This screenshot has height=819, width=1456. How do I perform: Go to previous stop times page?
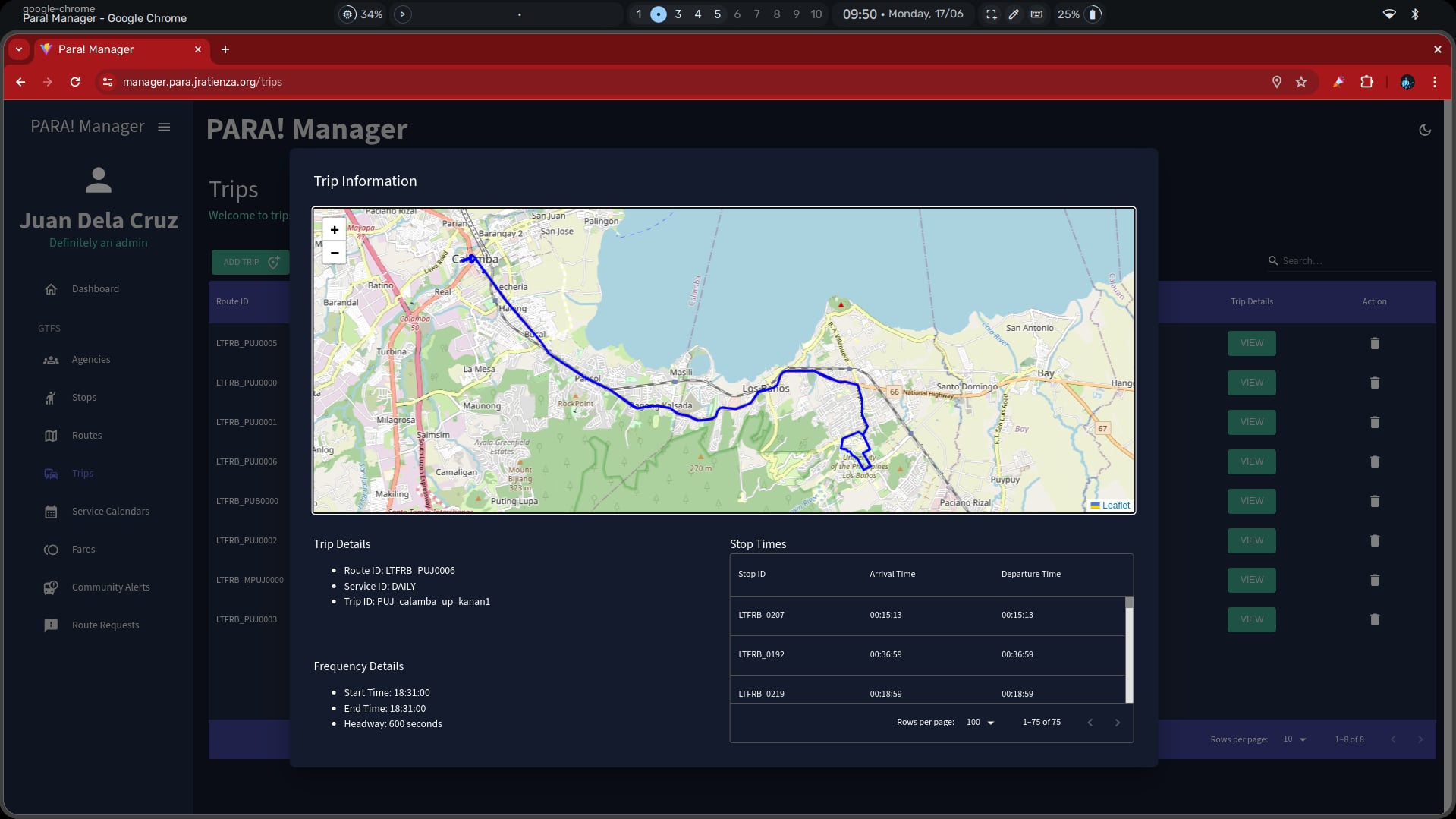(x=1090, y=723)
